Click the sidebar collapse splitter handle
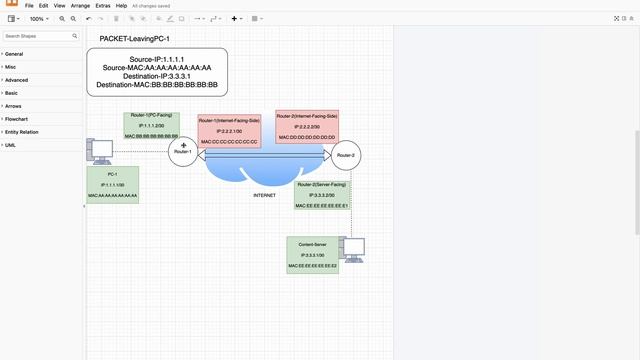Viewport: 640px width, 360px height. [84, 206]
